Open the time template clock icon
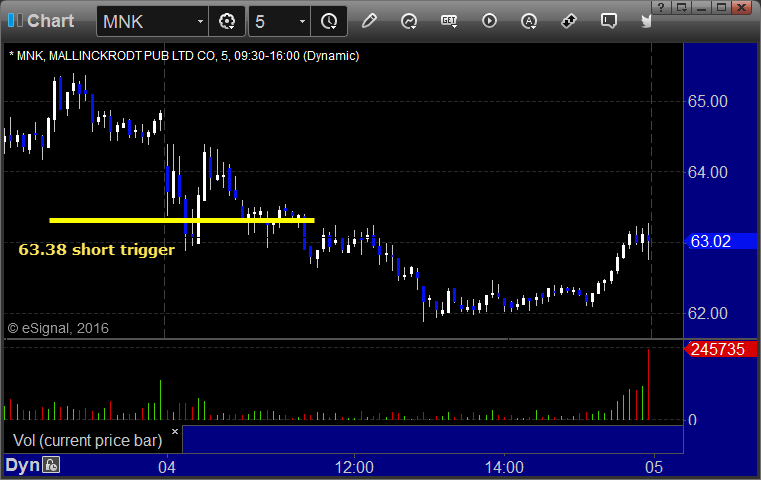Viewport: 761px width, 480px height. tap(329, 21)
